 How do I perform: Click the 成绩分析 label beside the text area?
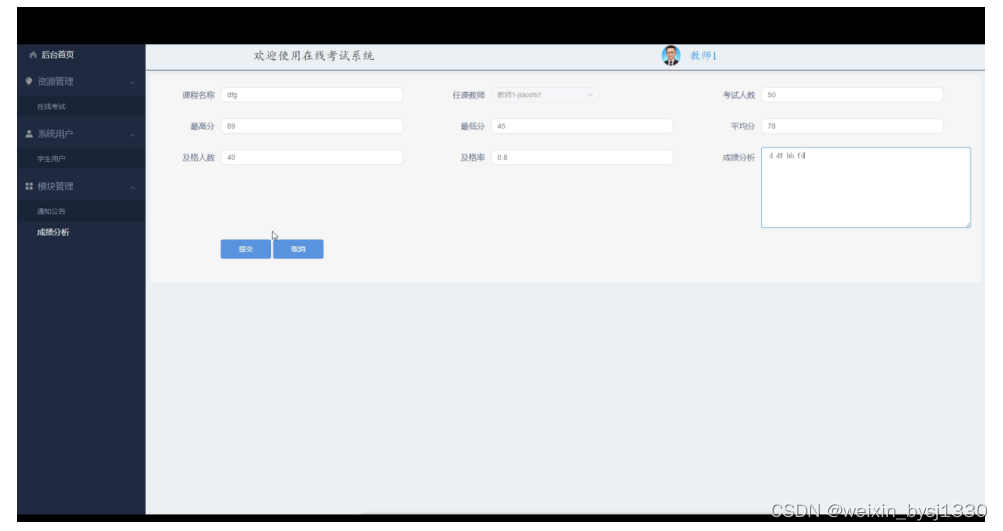(x=739, y=157)
